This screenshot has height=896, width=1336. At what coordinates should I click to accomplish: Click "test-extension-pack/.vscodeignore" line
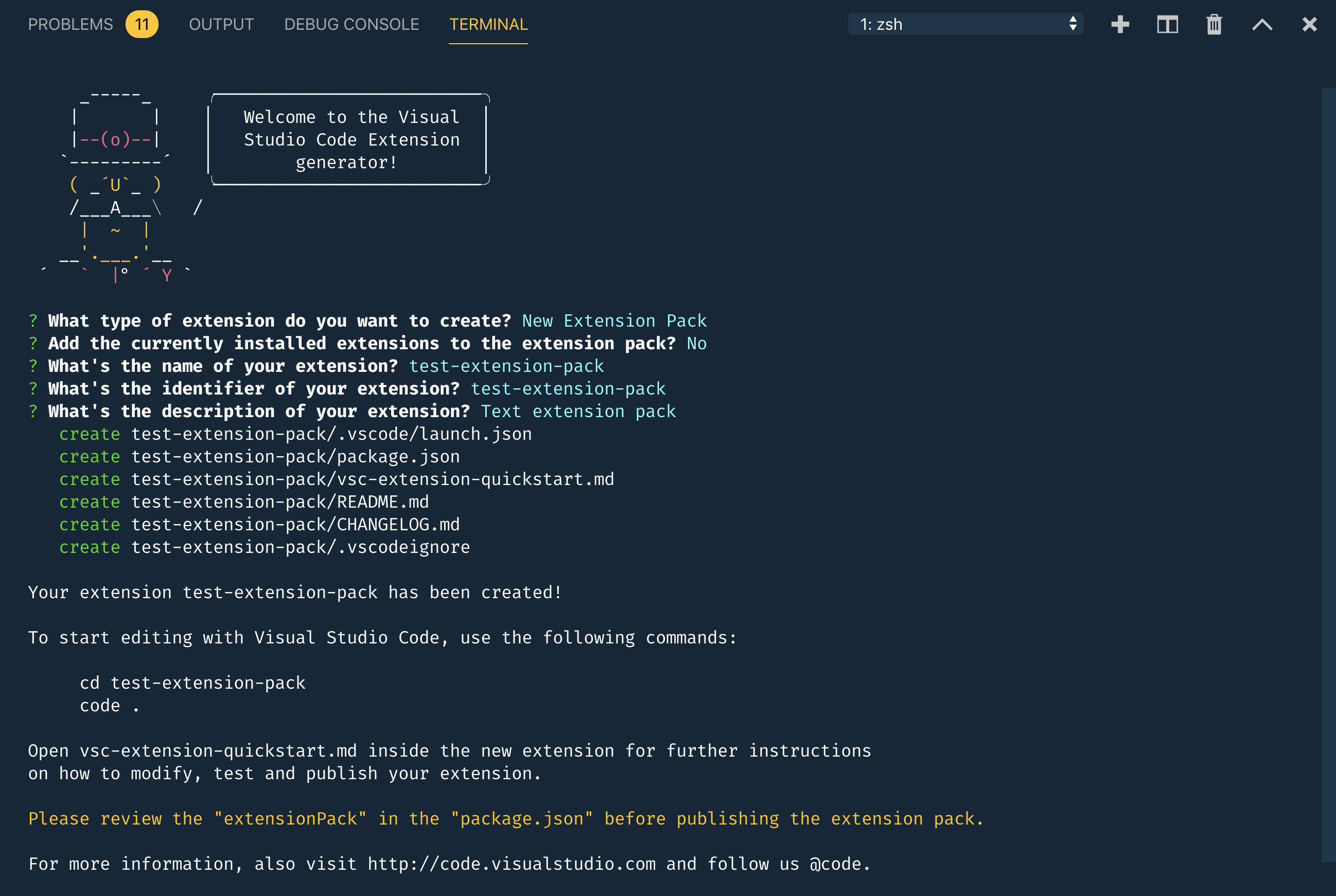301,547
